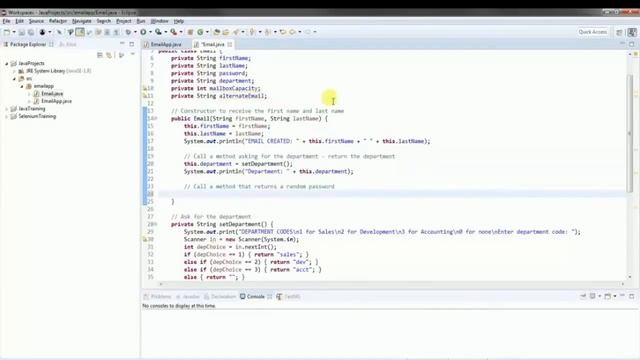Screen dimensions: 640x360
Task: Open the Source menu
Action: [36, 21]
